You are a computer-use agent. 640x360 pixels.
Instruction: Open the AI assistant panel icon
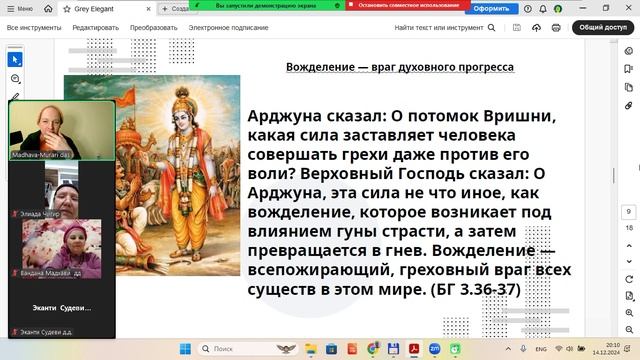pyautogui.click(x=629, y=51)
